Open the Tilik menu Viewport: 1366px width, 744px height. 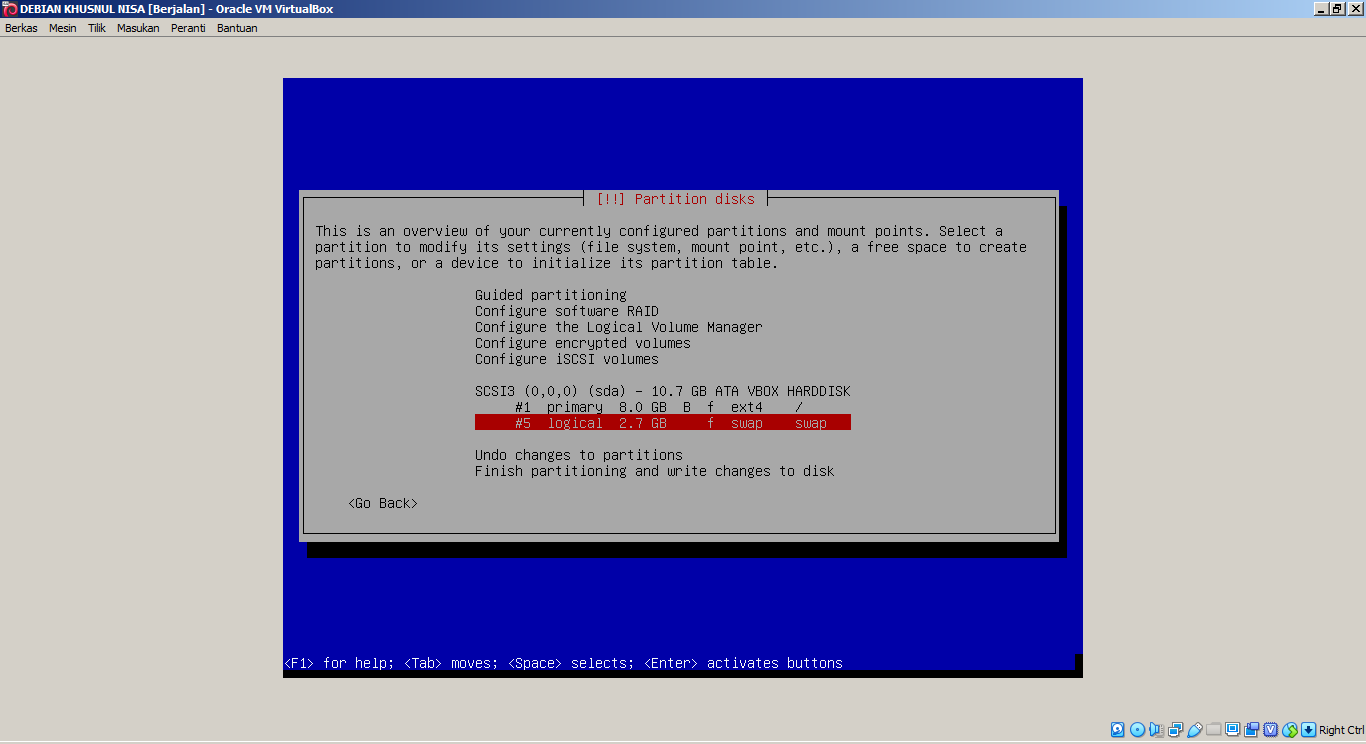(x=97, y=28)
